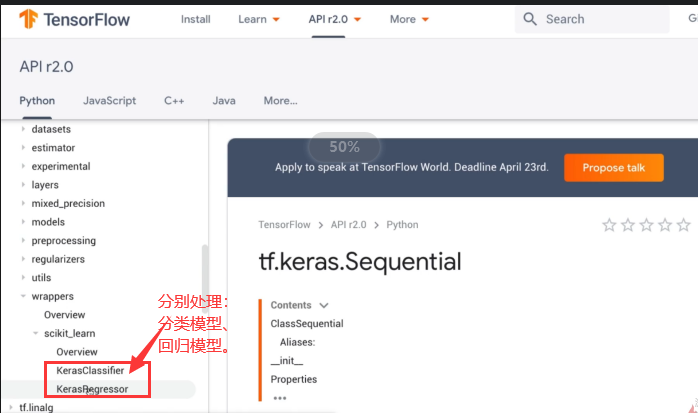Open Overview under wrappers
Viewport: 698px width, 413px height.
point(65,315)
